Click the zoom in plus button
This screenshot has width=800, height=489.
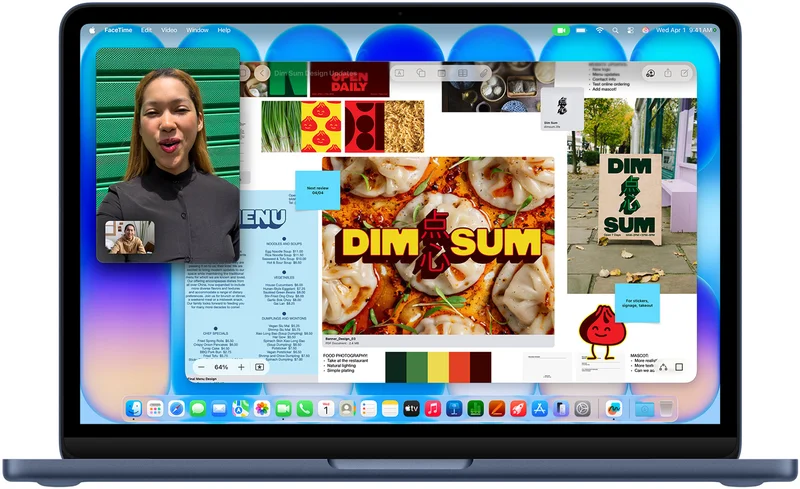click(241, 367)
